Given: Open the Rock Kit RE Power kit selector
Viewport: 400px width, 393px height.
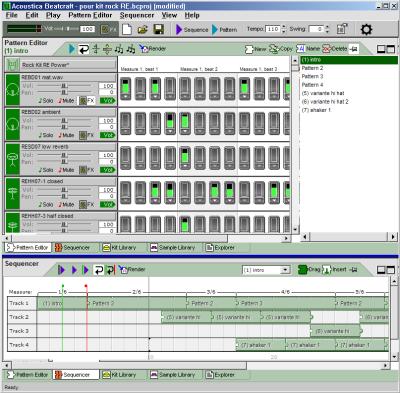Looking at the screenshot, I should point(68,65).
